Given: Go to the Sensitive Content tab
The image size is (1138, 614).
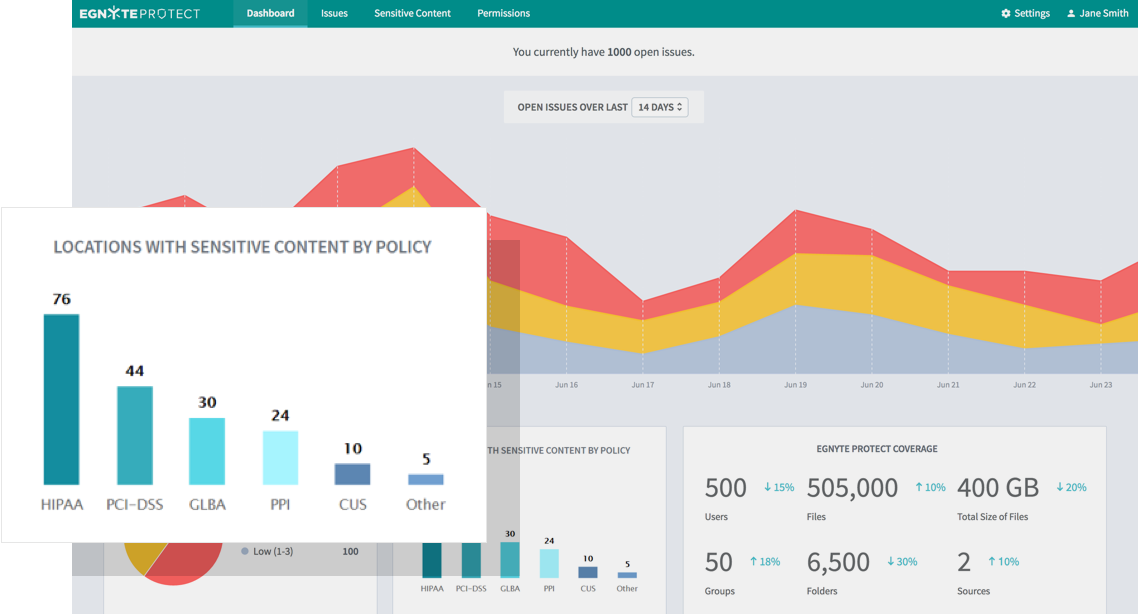Looking at the screenshot, I should pos(412,14).
